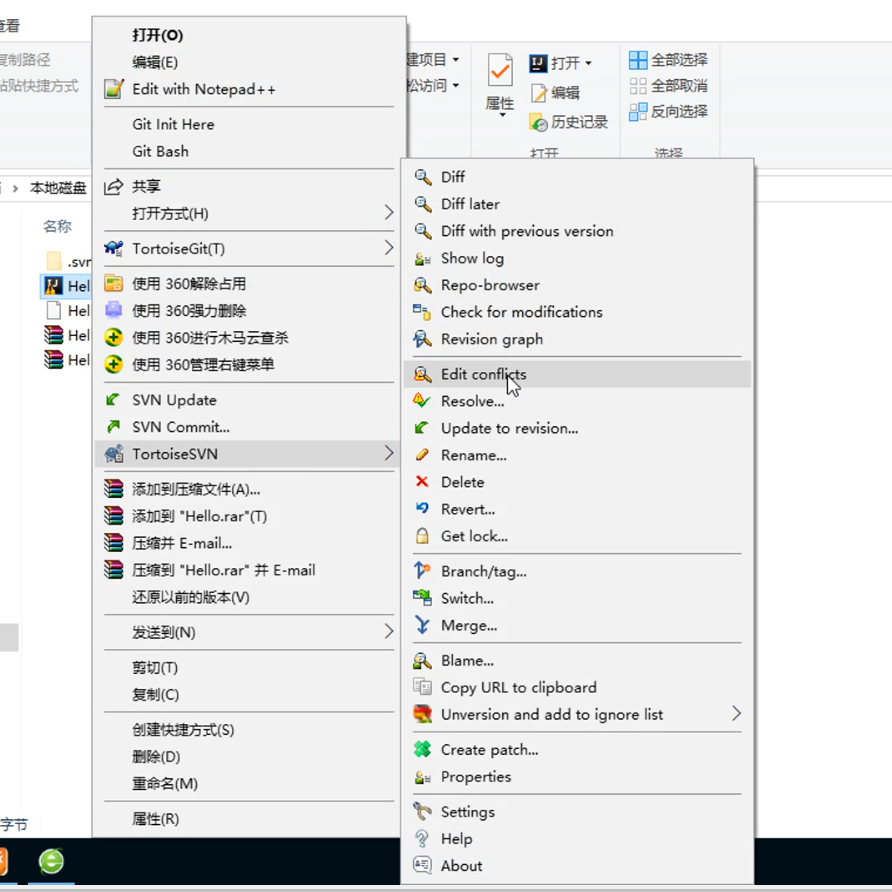This screenshot has width=892, height=892.
Task: Click the green browser icon on taskbar
Action: click(x=51, y=861)
